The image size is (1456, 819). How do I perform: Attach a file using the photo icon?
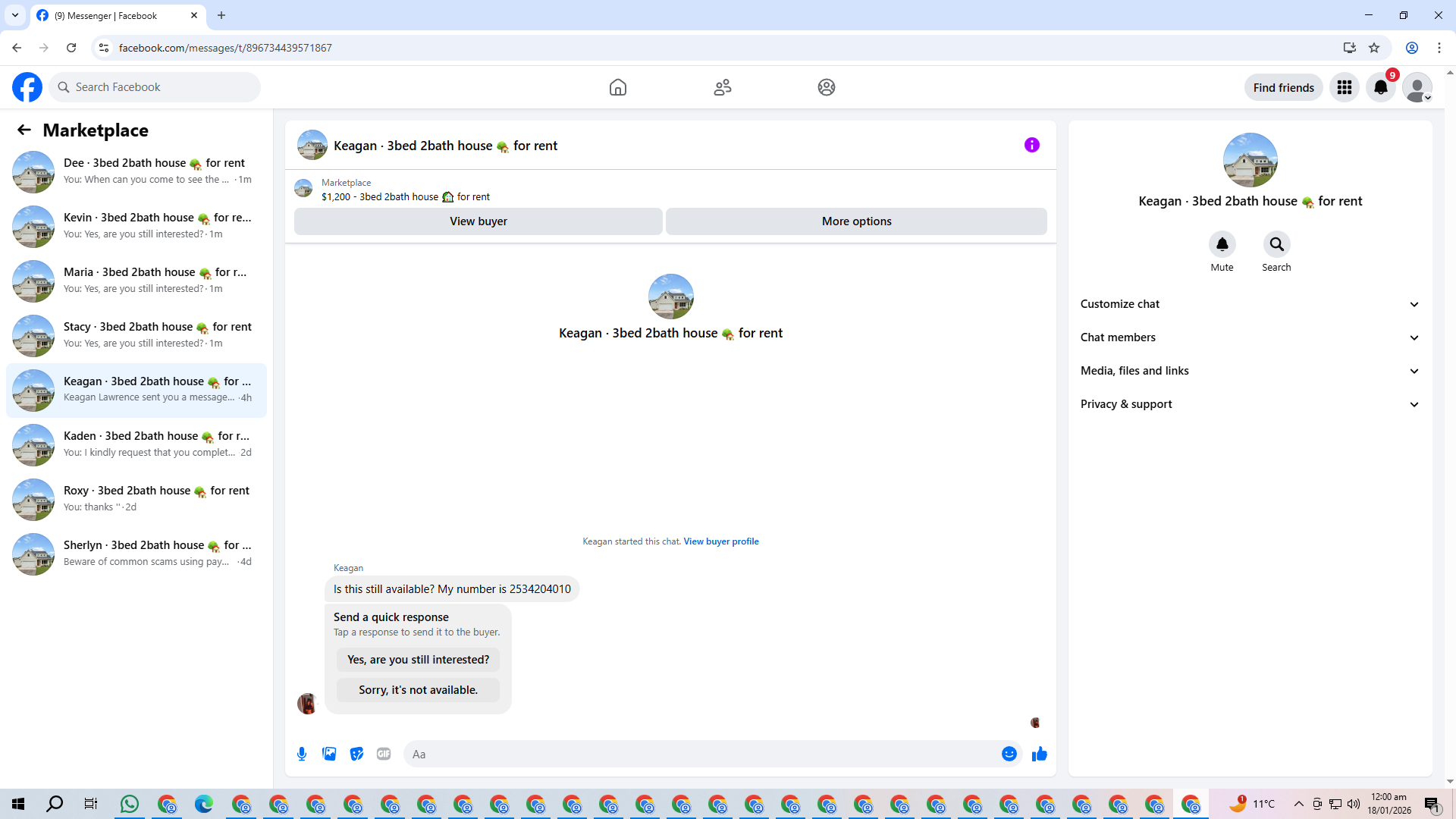(329, 754)
